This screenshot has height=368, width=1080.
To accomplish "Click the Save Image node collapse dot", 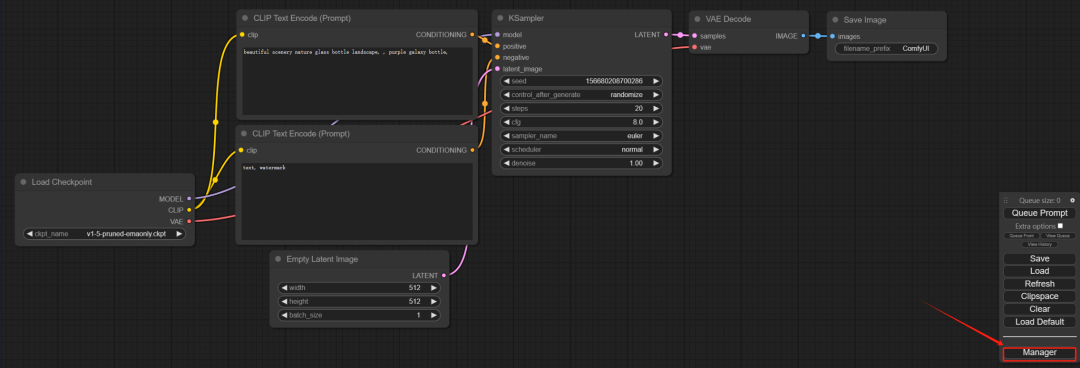I will pyautogui.click(x=835, y=20).
